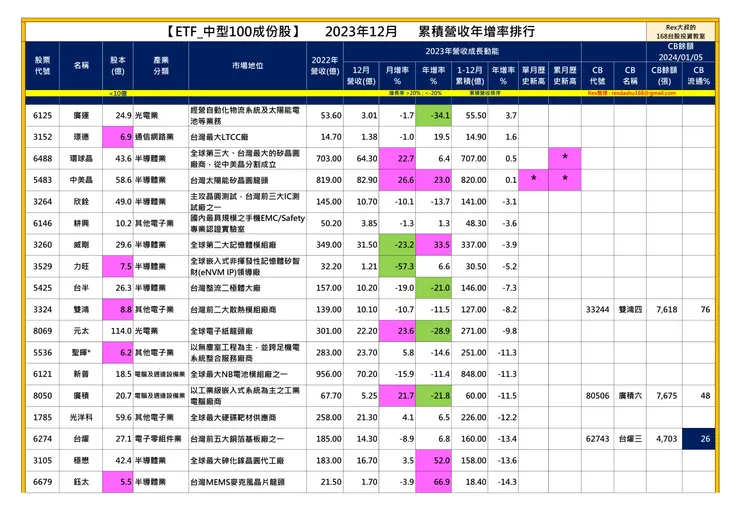The height and width of the screenshot is (523, 740).
Task: Click stock code 1785 cell
Action: [x=42, y=418]
